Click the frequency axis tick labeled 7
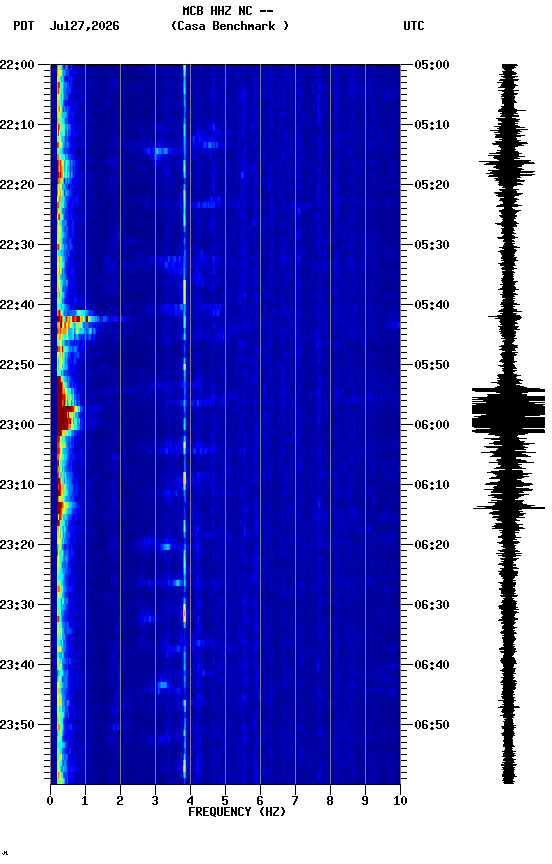Image resolution: width=552 pixels, height=864 pixels. 295,801
